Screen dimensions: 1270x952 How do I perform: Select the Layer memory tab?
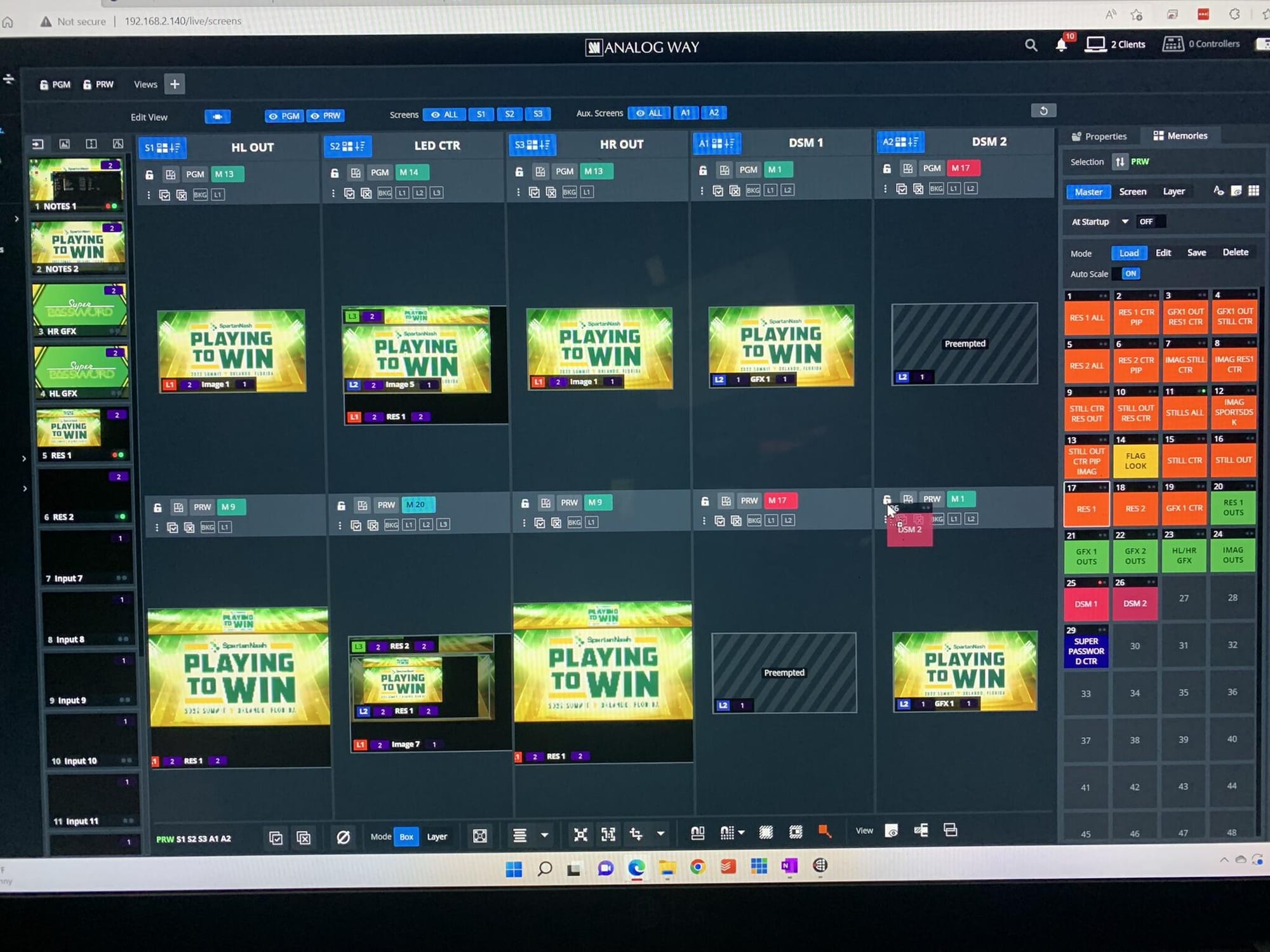point(1173,192)
